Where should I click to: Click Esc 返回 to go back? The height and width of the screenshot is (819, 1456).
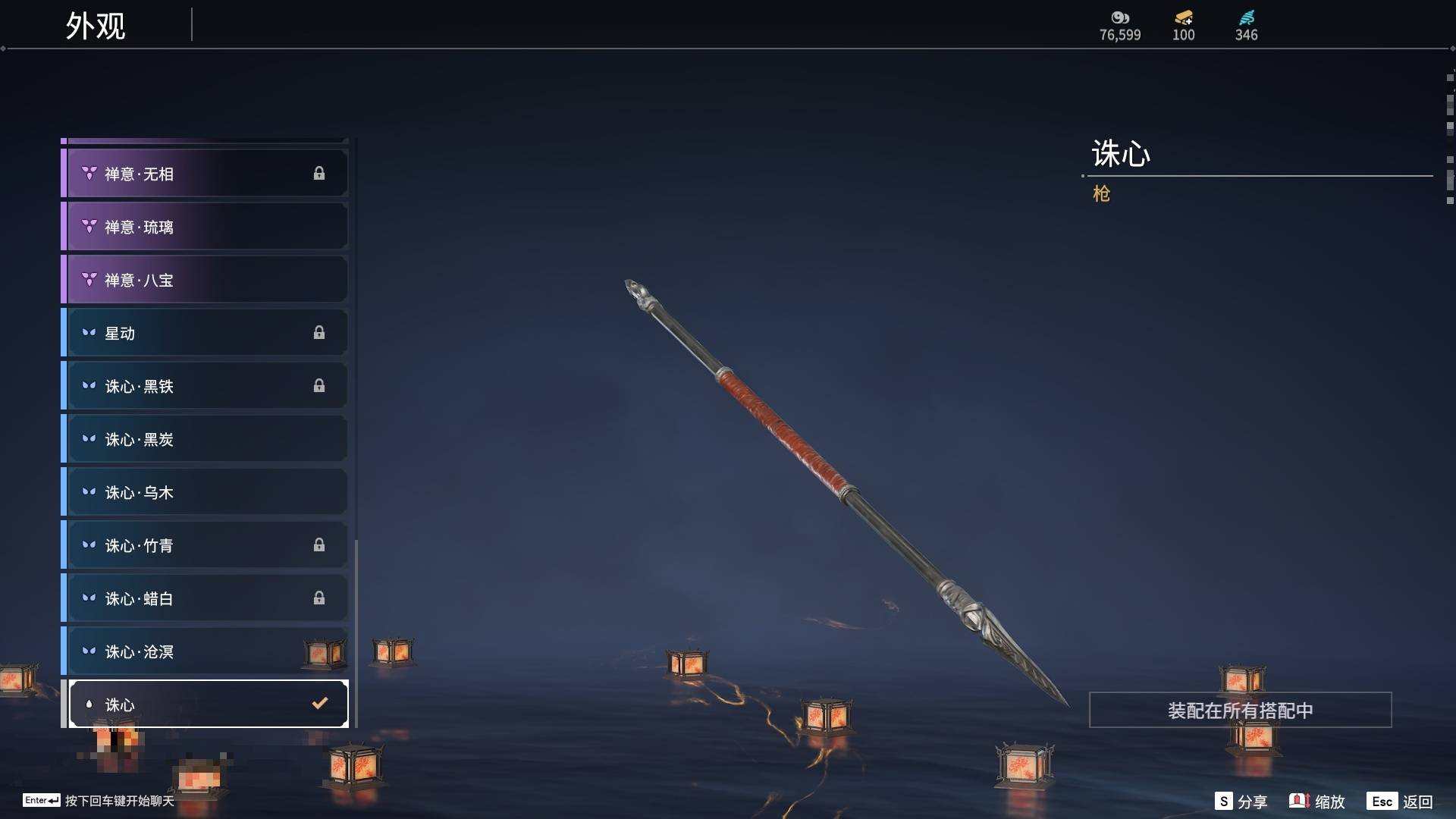(1400, 802)
